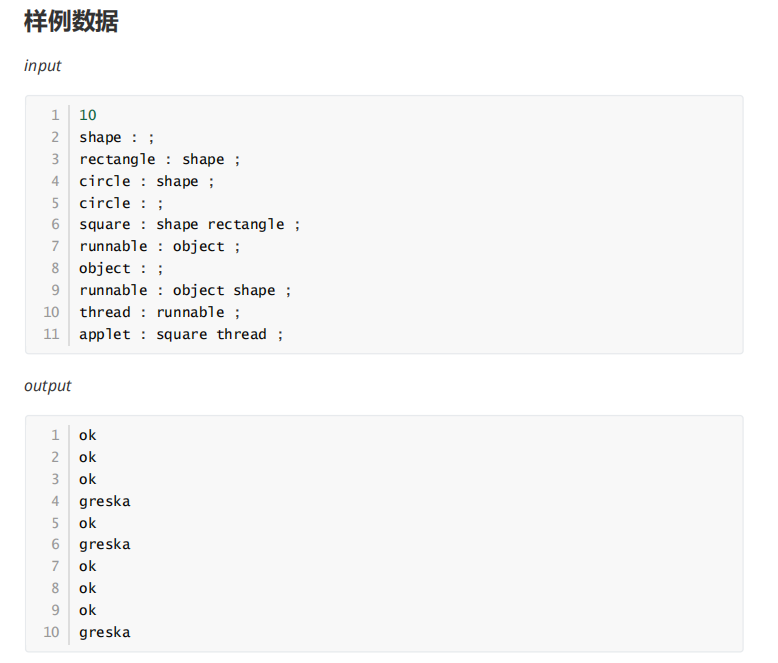Click 'greska' on output line 10
778x663 pixels.
tap(105, 632)
